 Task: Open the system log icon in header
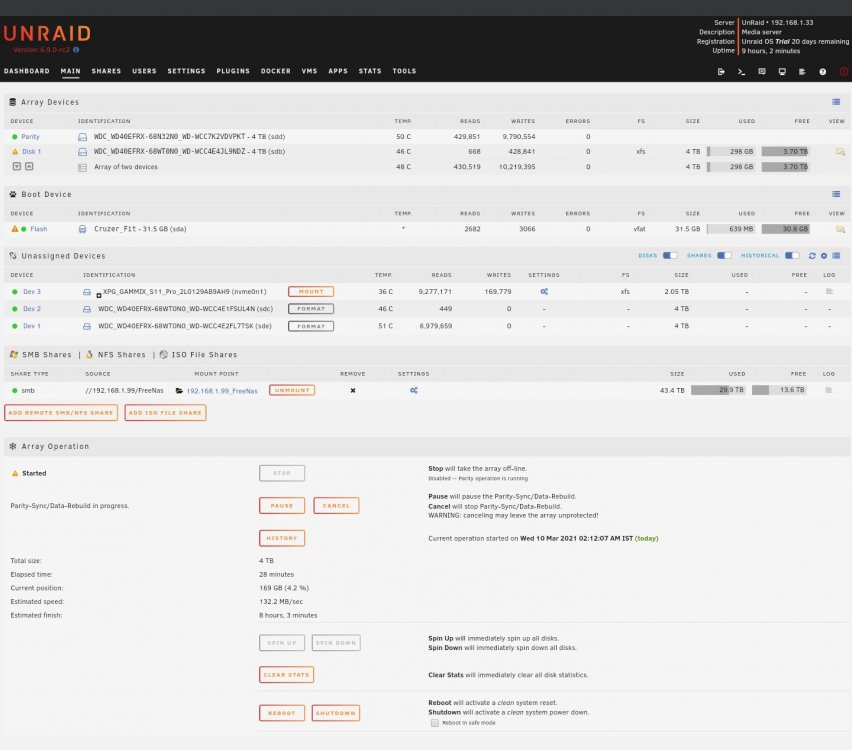(802, 72)
